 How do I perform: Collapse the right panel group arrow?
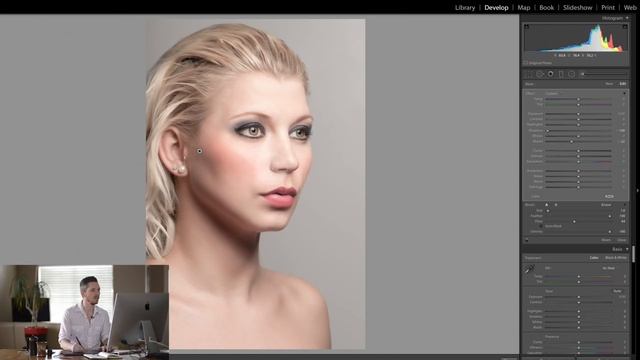(637, 190)
